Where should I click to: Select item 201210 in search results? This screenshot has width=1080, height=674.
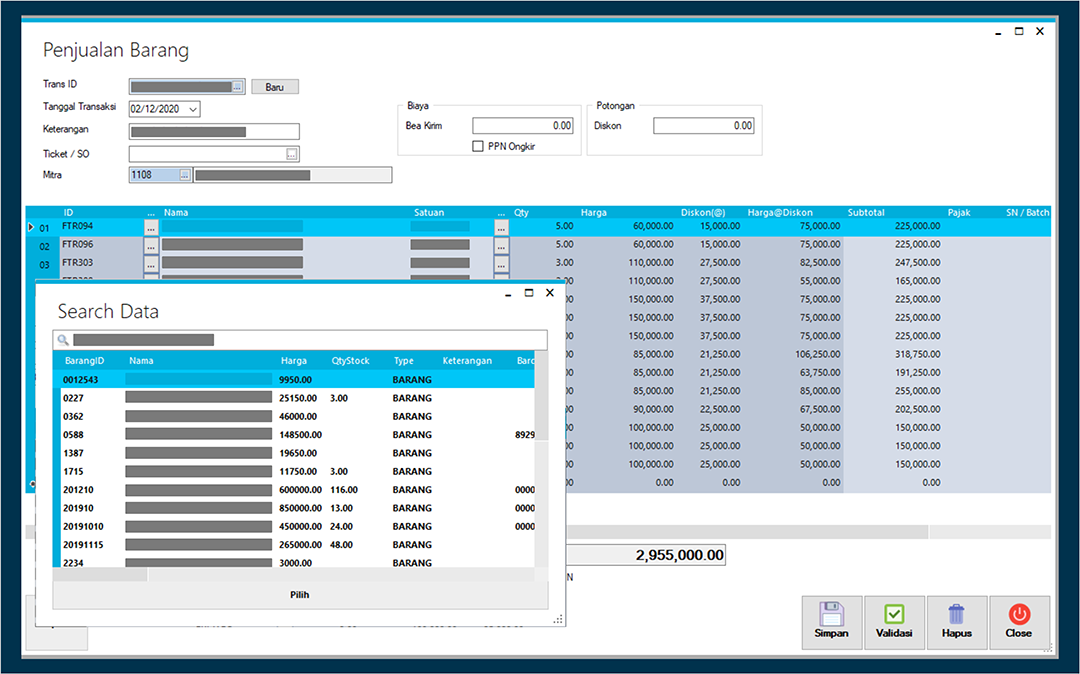point(293,490)
